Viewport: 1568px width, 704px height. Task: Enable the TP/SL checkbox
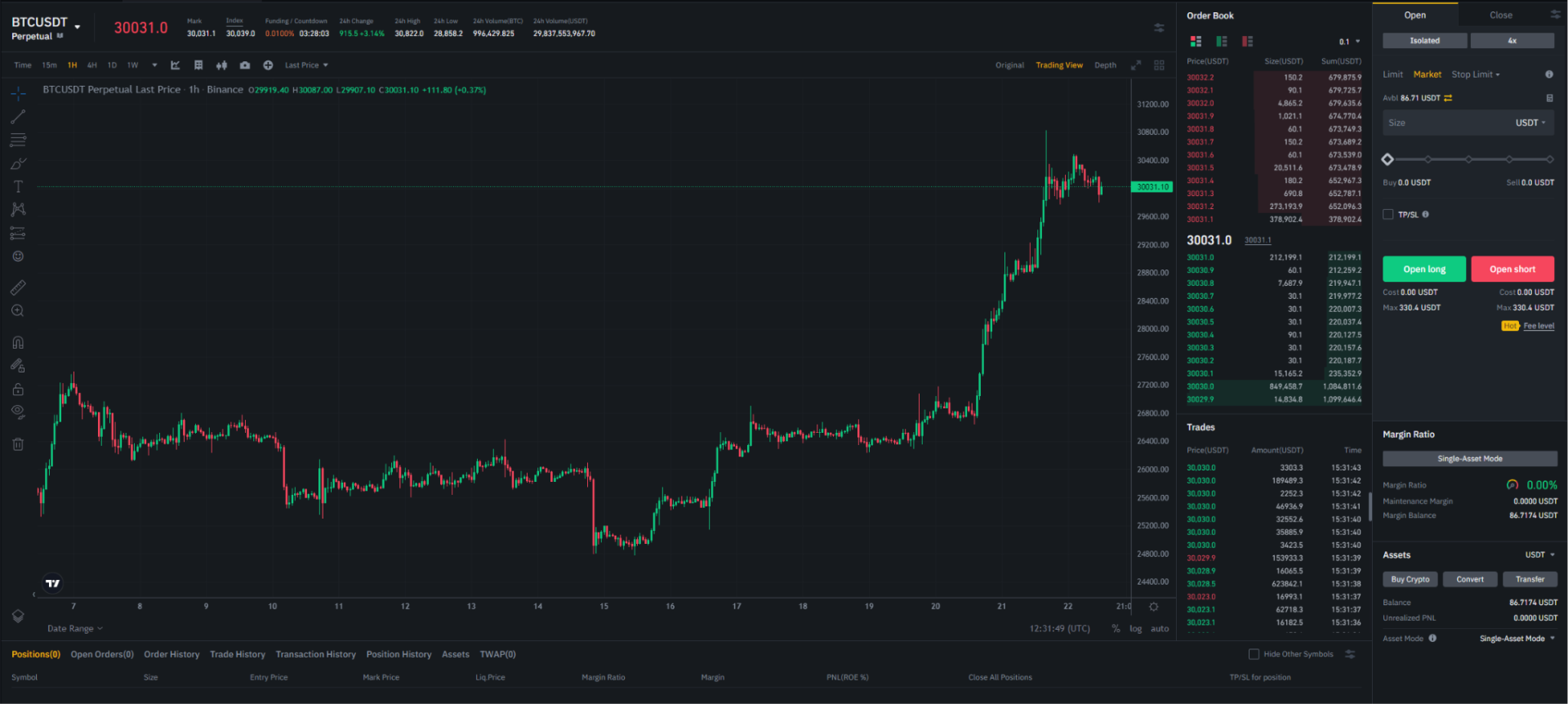pos(1388,215)
